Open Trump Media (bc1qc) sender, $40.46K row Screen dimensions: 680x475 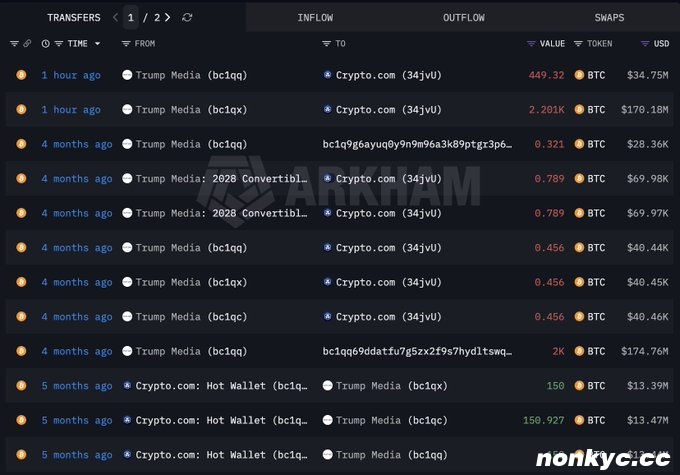[x=191, y=317]
